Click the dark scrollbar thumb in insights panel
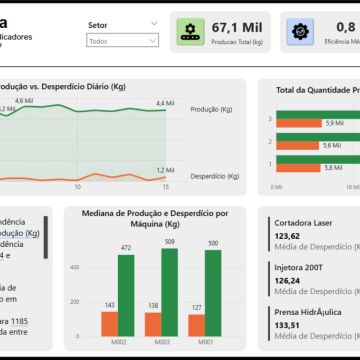360x360 pixels. tap(46, 237)
